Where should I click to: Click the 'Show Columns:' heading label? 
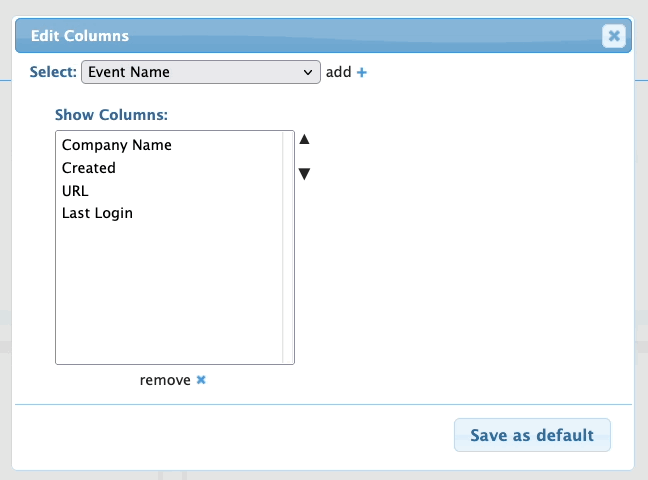point(111,114)
